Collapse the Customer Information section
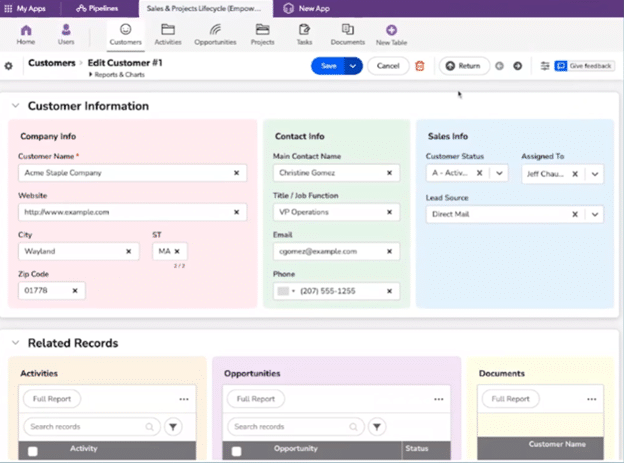 pyautogui.click(x=14, y=106)
